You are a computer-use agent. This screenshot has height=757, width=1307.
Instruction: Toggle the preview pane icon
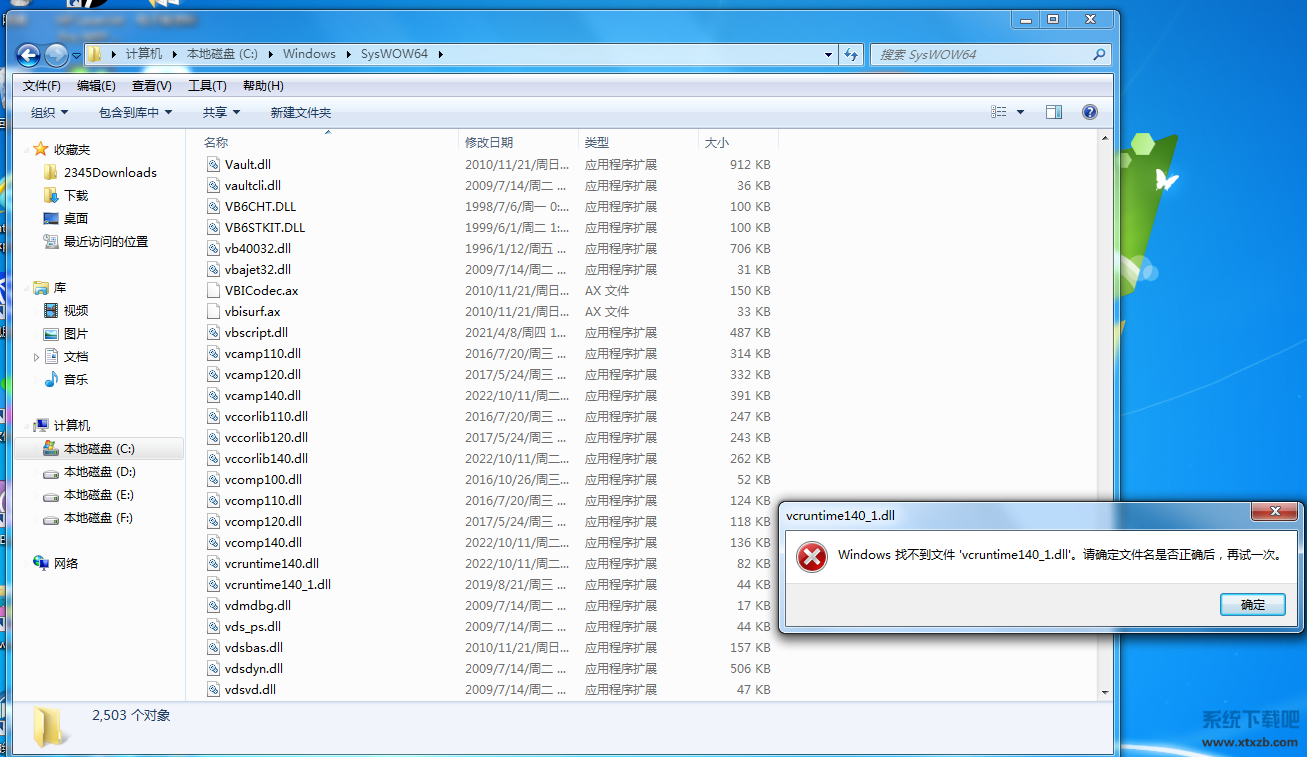click(1053, 112)
